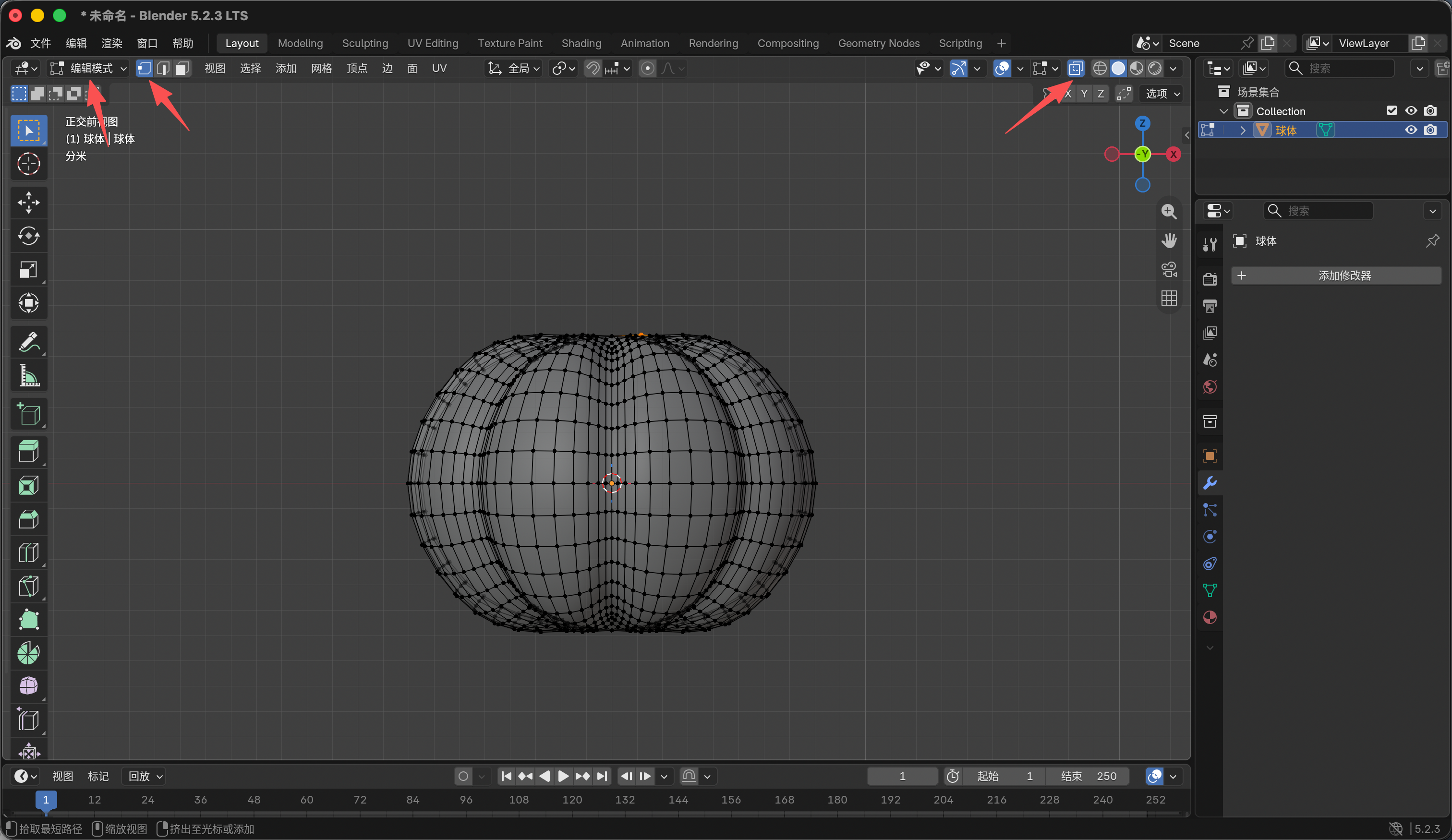This screenshot has height=840, width=1452.
Task: Activate the Extrude Region tool
Action: pyautogui.click(x=29, y=451)
